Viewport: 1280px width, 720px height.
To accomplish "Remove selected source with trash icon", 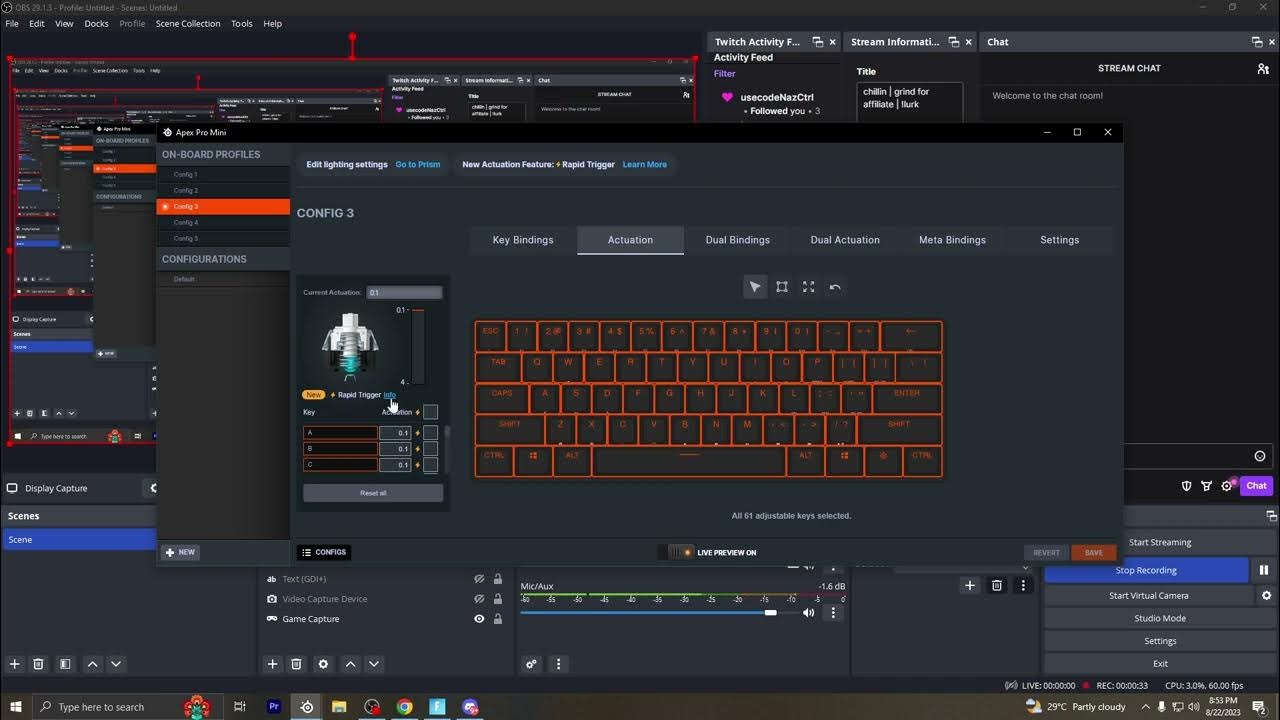I will [296, 664].
